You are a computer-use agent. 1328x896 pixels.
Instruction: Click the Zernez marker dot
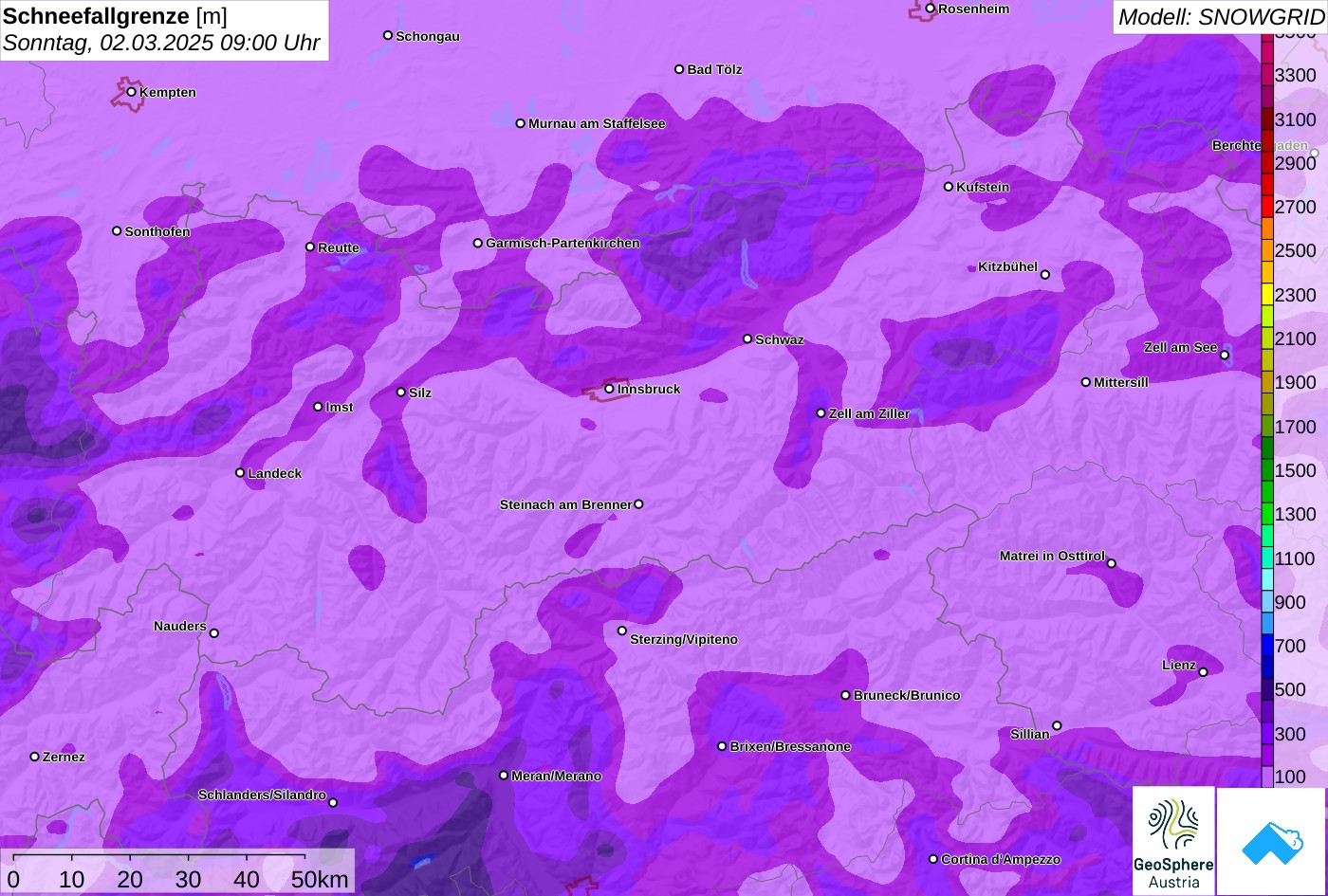pos(35,757)
